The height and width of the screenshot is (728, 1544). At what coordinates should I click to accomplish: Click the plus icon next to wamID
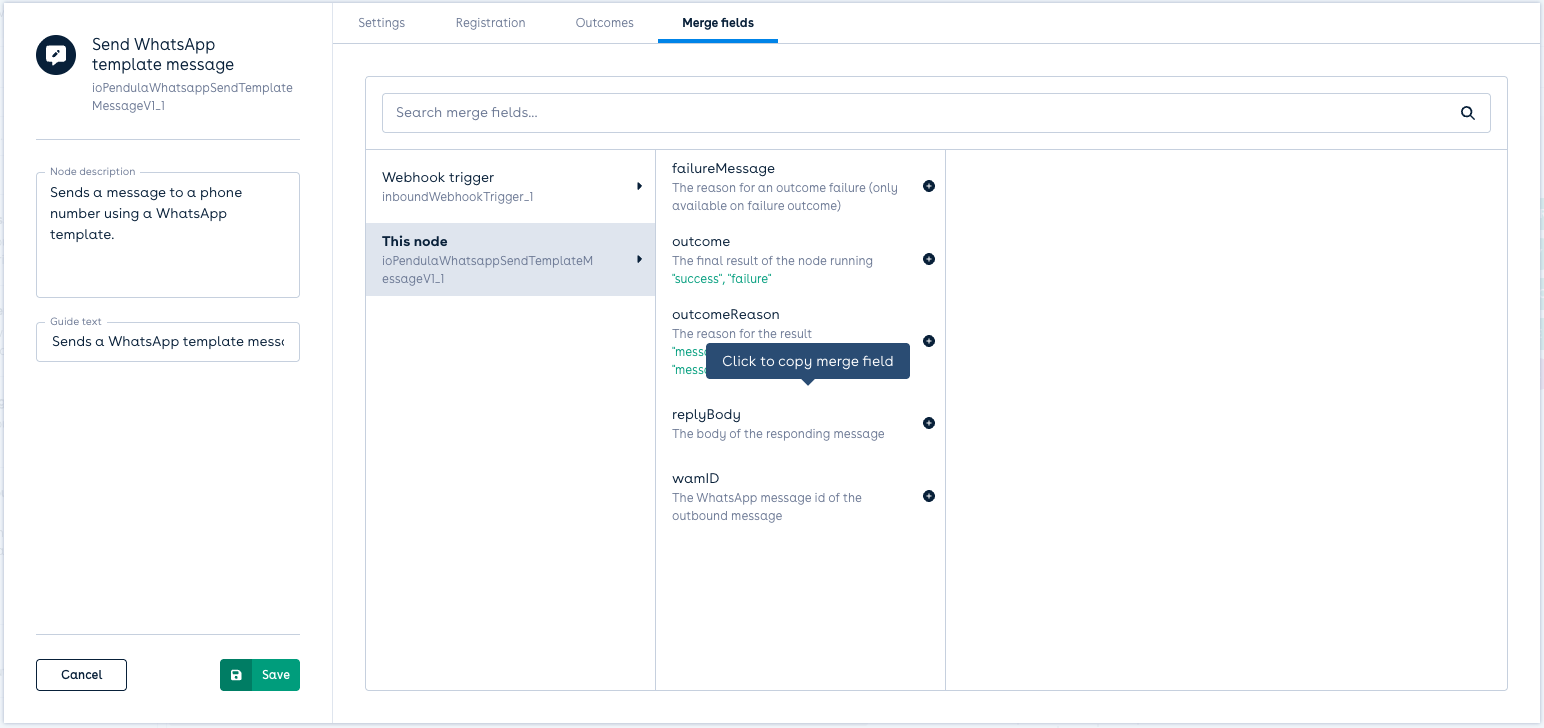(x=928, y=496)
